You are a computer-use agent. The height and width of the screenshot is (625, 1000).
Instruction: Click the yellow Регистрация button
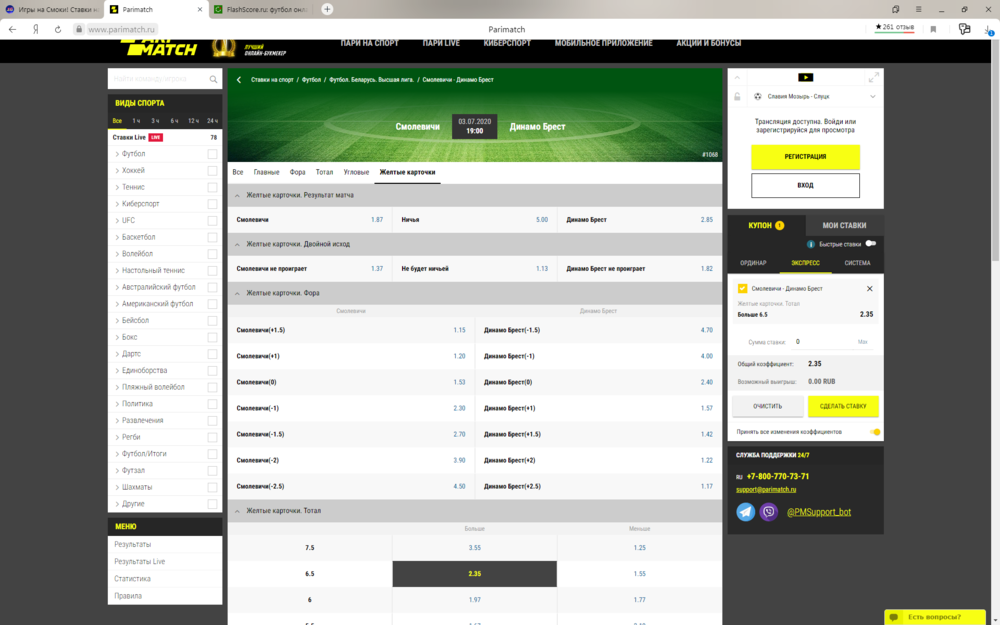[805, 157]
